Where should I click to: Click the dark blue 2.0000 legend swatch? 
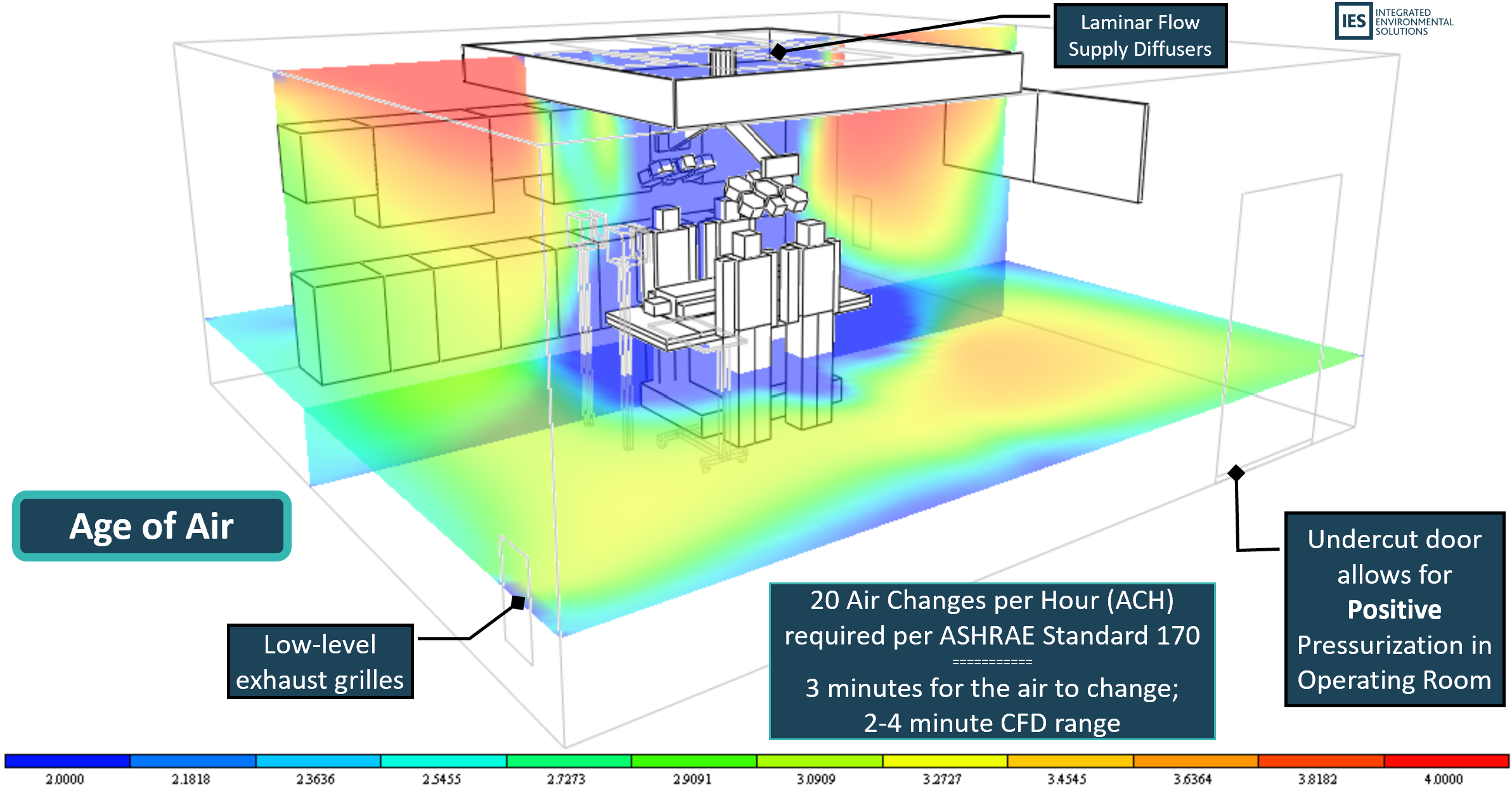tap(67, 761)
